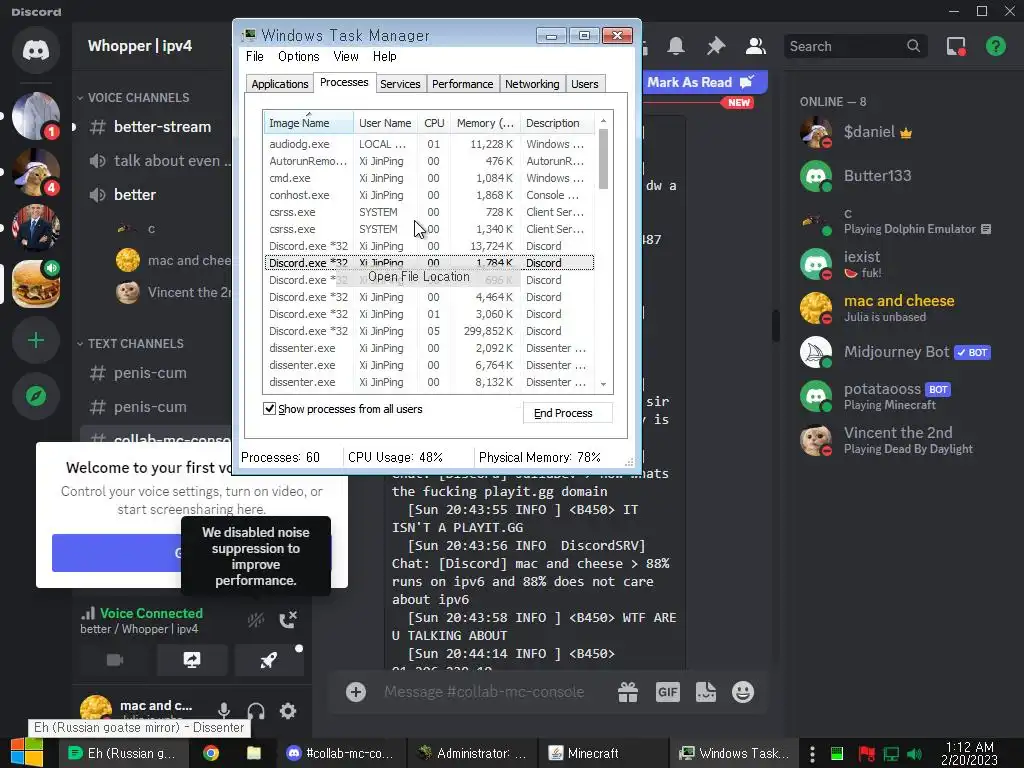Click the Add a Server plus icon
Screen dimensions: 1024x768
[x=36, y=340]
